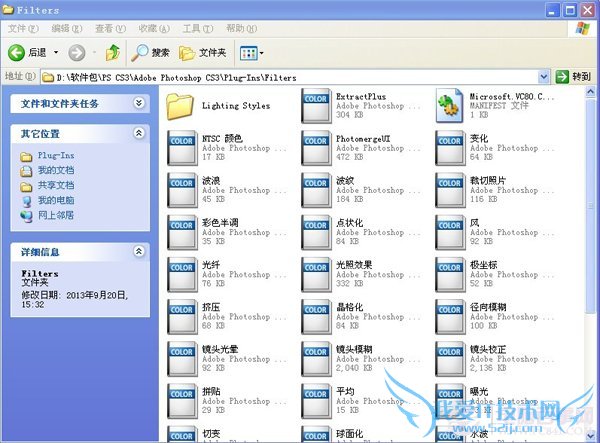Open 网上邻居 link in sidebar
Screen dimensions: 600x443
pos(56,215)
